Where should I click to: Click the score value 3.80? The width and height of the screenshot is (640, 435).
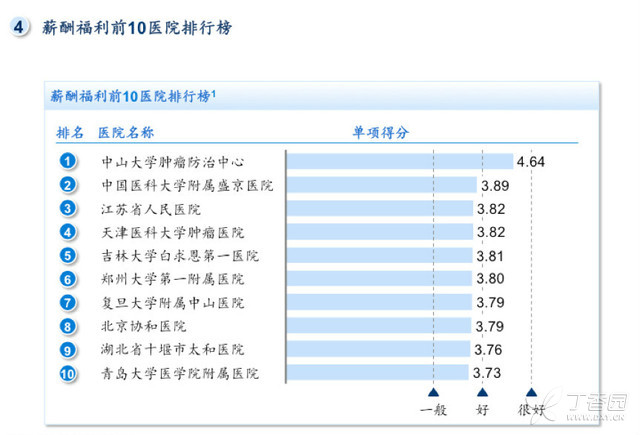click(x=490, y=279)
